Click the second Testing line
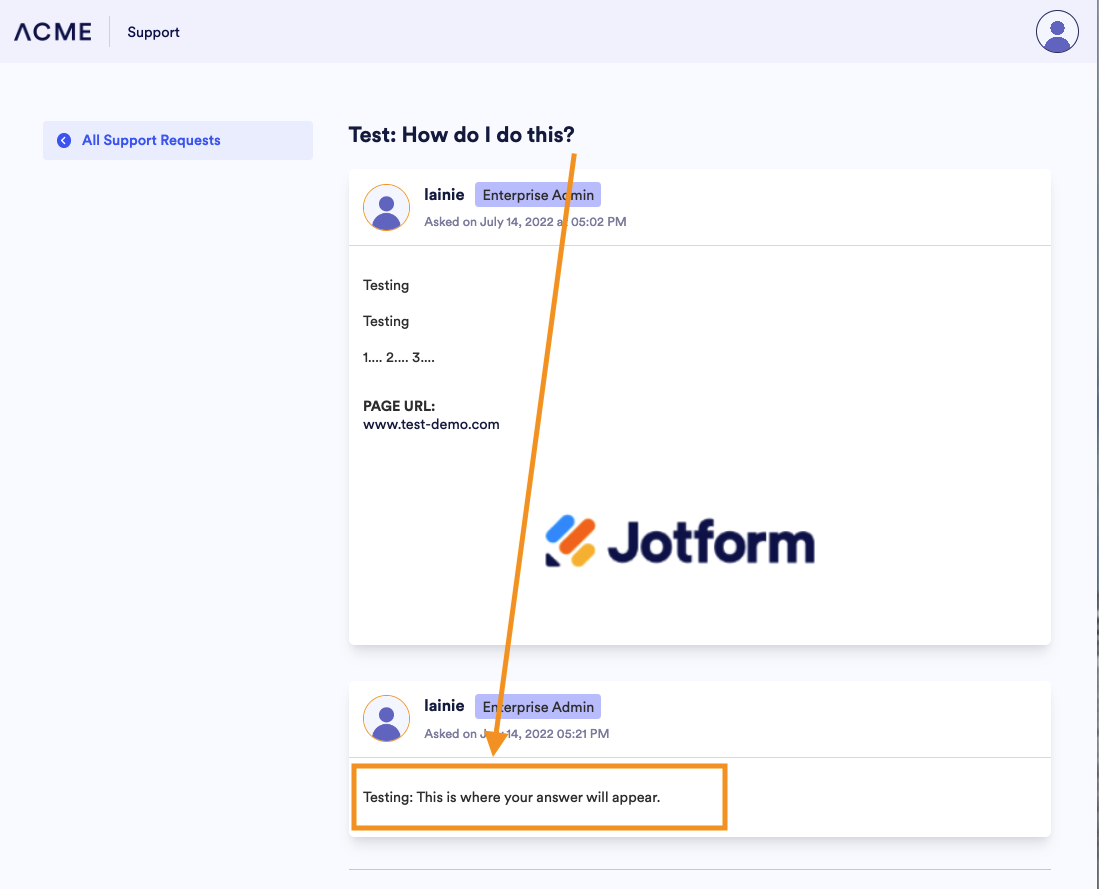The image size is (1099, 889). (x=385, y=321)
